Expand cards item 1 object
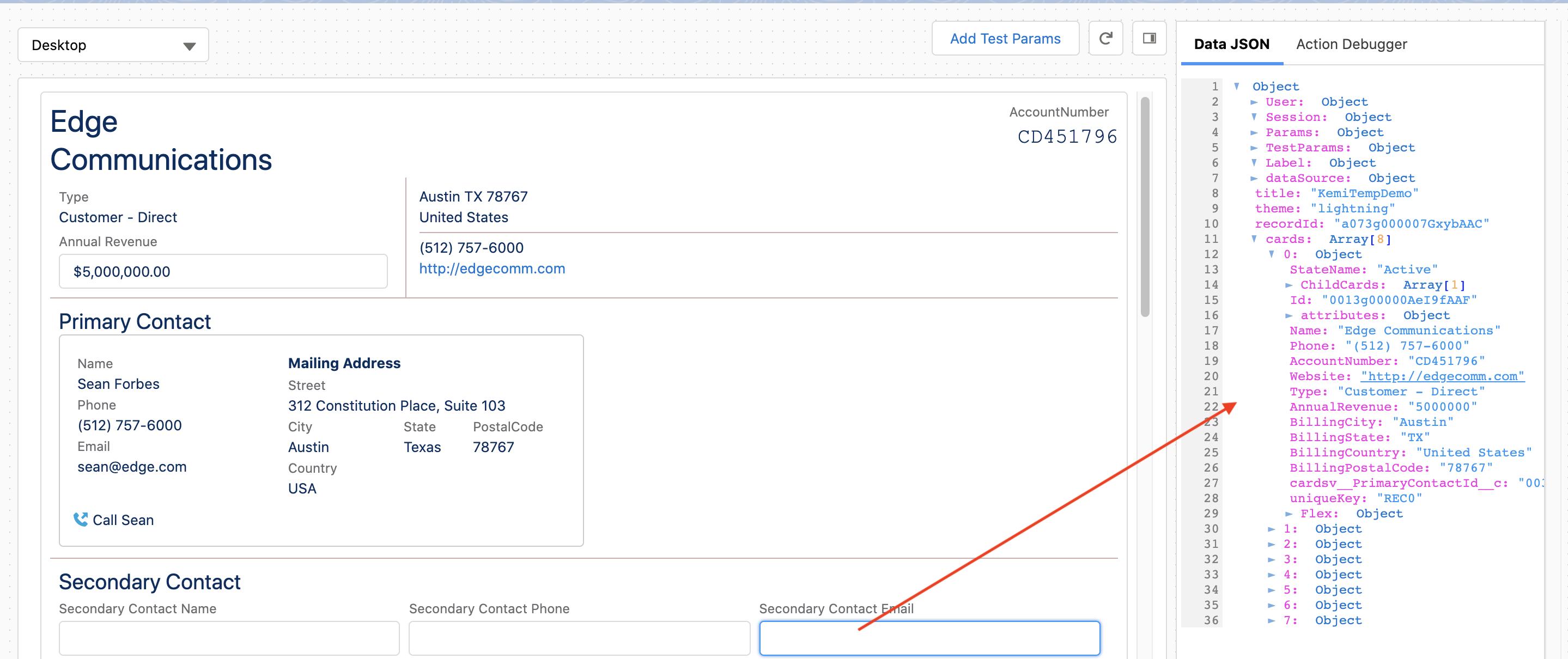The width and height of the screenshot is (1568, 659). (x=1272, y=529)
